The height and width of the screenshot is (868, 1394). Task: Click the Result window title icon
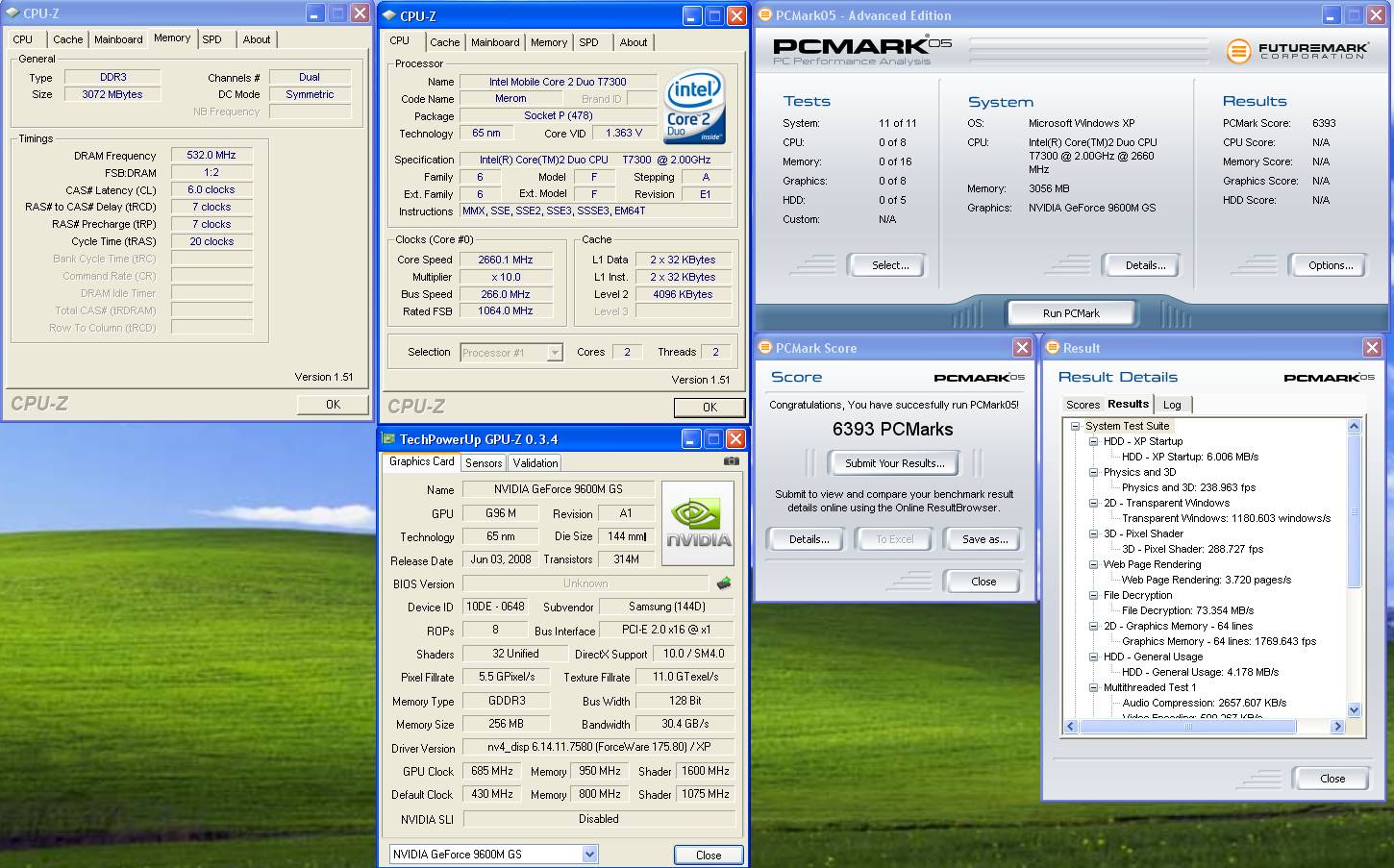pyautogui.click(x=1053, y=348)
